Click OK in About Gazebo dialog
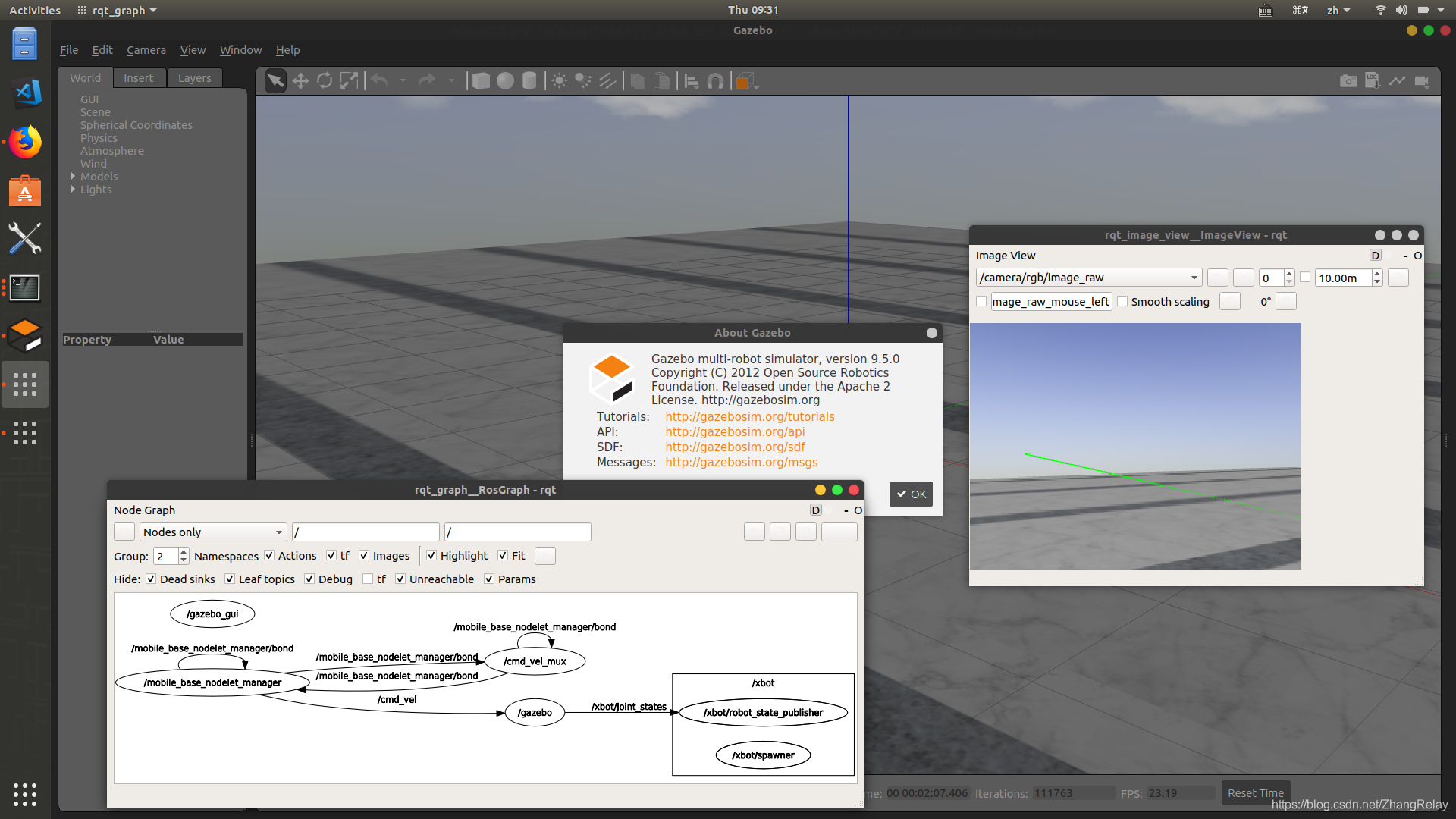The height and width of the screenshot is (819, 1456). (x=911, y=494)
